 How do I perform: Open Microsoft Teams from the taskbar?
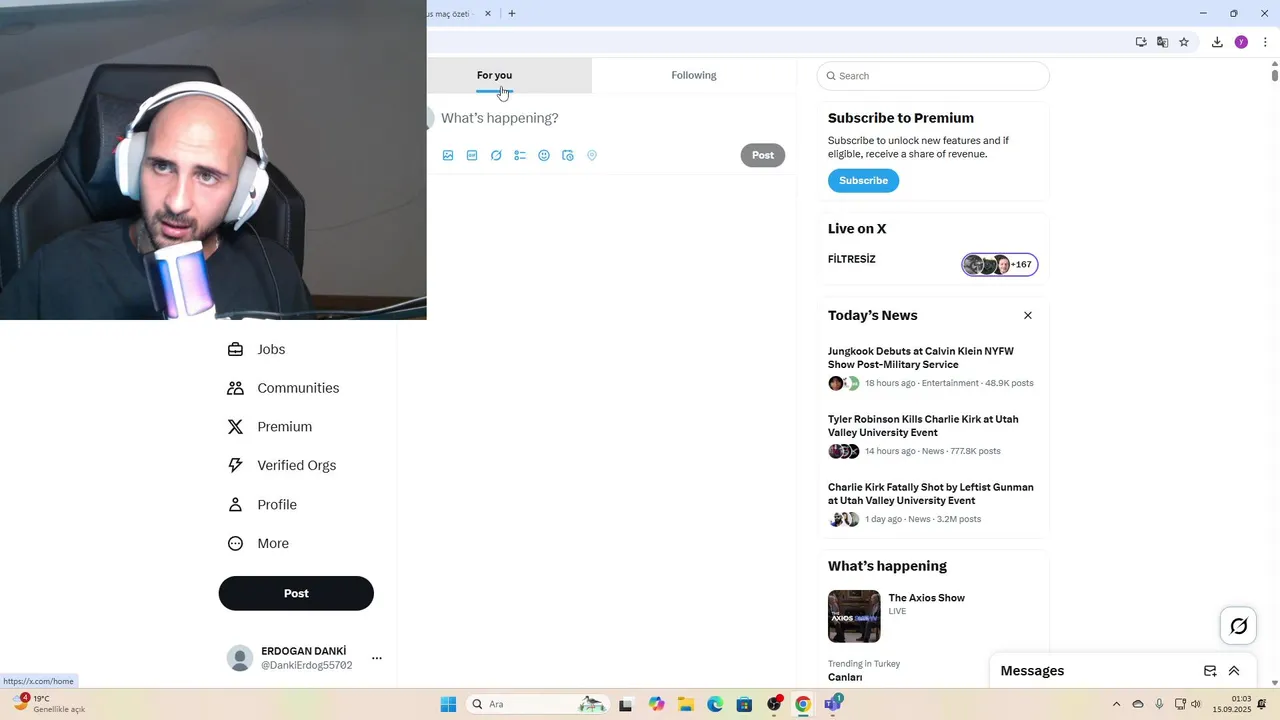pos(832,704)
